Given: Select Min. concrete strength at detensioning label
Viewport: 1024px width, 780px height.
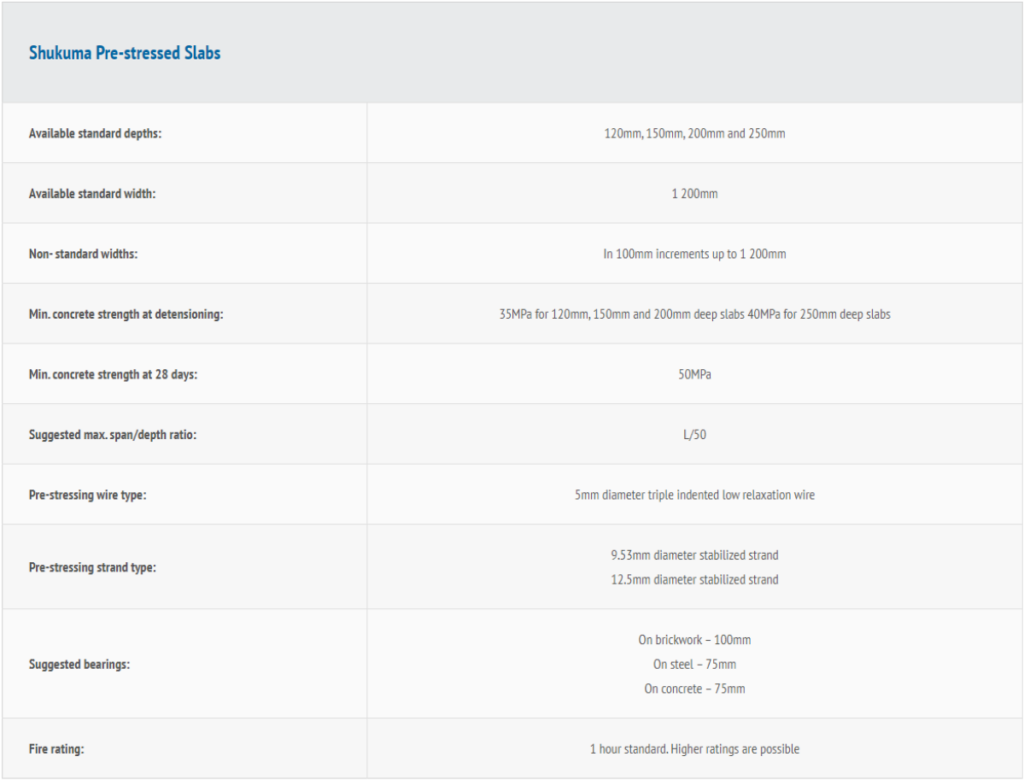Looking at the screenshot, I should [x=126, y=314].
